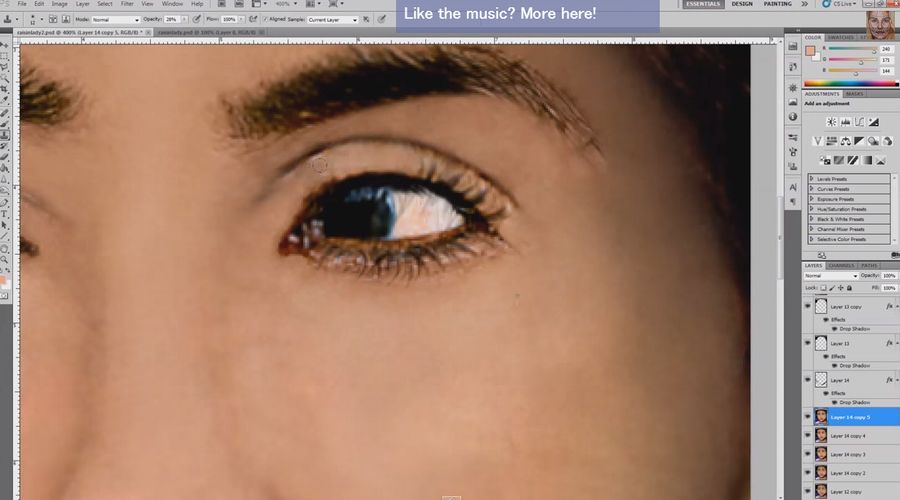Add a Levels adjustment

(x=845, y=122)
